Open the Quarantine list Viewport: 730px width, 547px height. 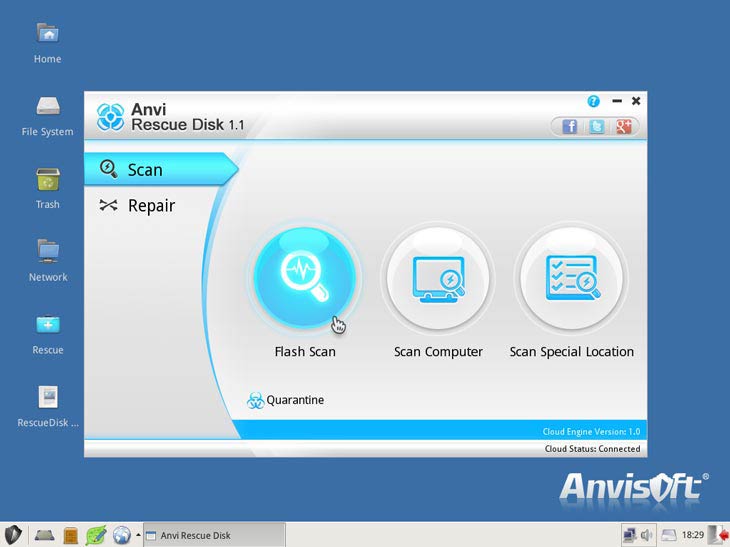(285, 400)
